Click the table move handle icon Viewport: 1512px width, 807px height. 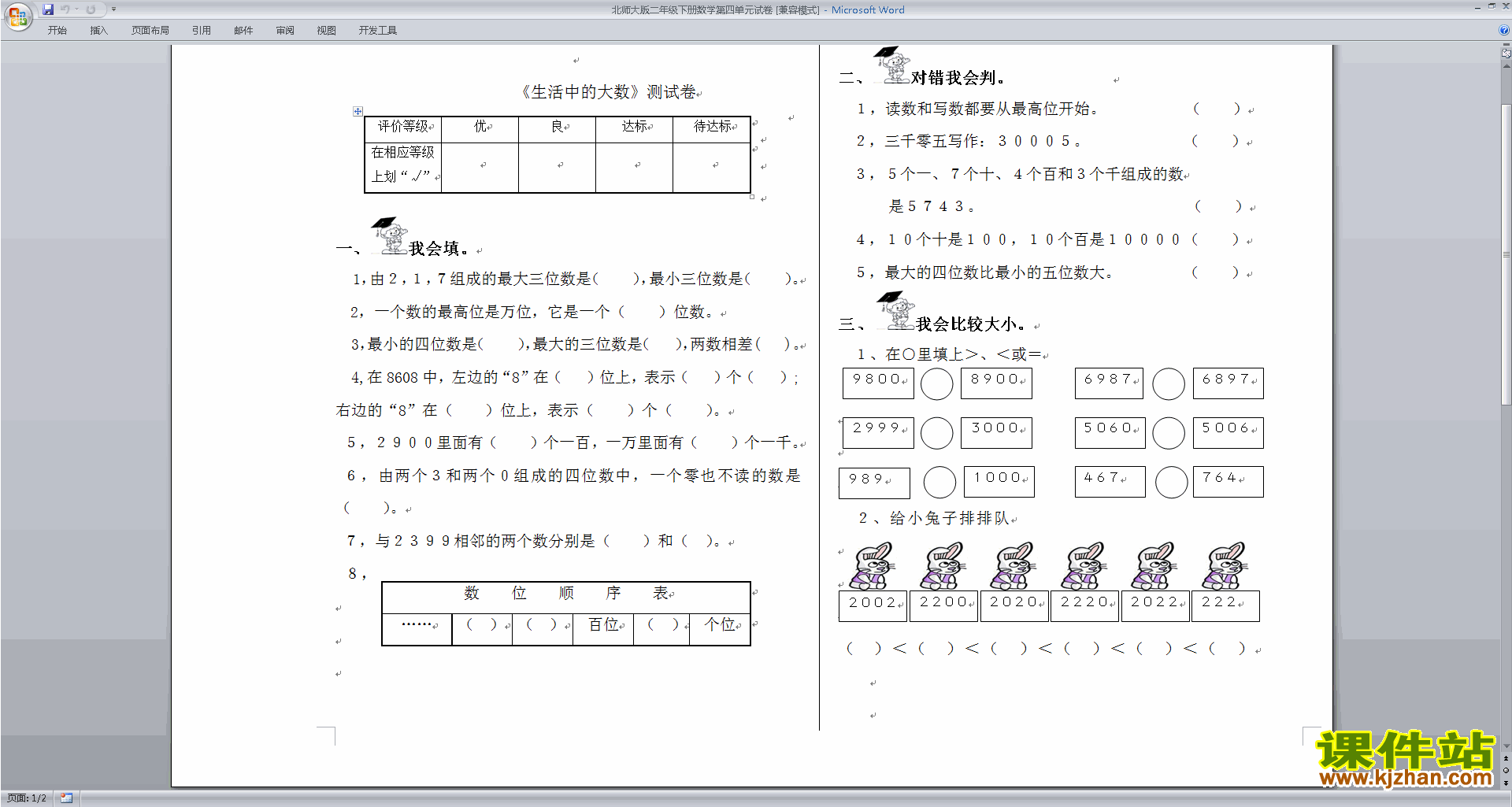(358, 111)
